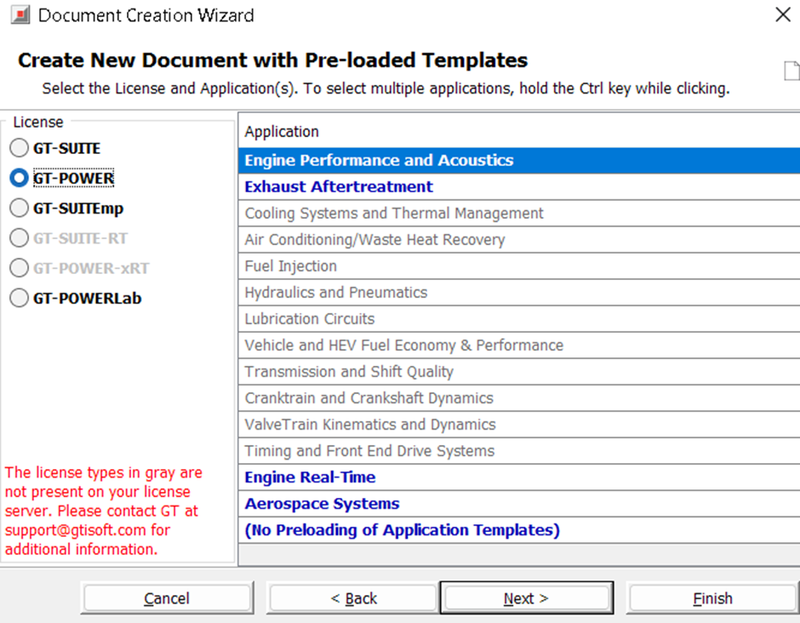Go back with the Back button
The image size is (800, 623).
tap(354, 598)
